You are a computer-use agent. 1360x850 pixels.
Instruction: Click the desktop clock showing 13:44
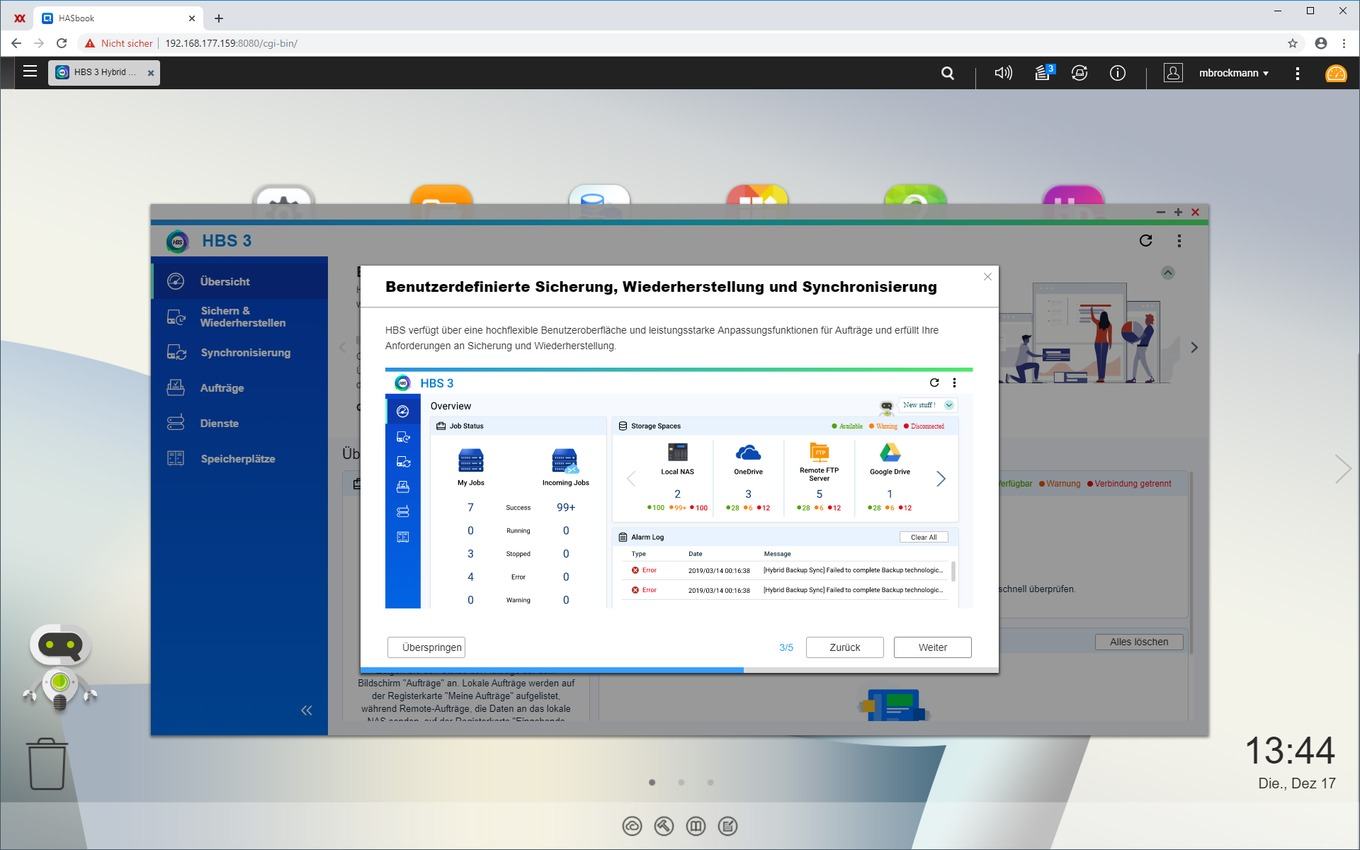pyautogui.click(x=1290, y=750)
